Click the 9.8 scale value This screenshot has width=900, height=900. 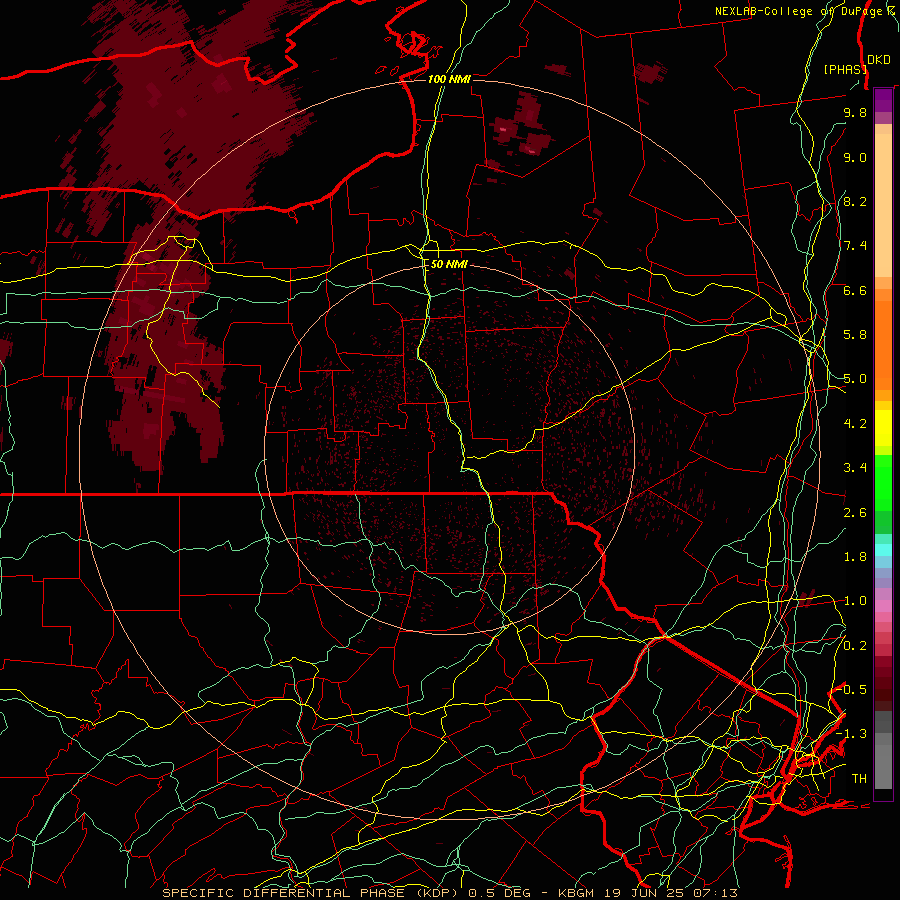855,112
